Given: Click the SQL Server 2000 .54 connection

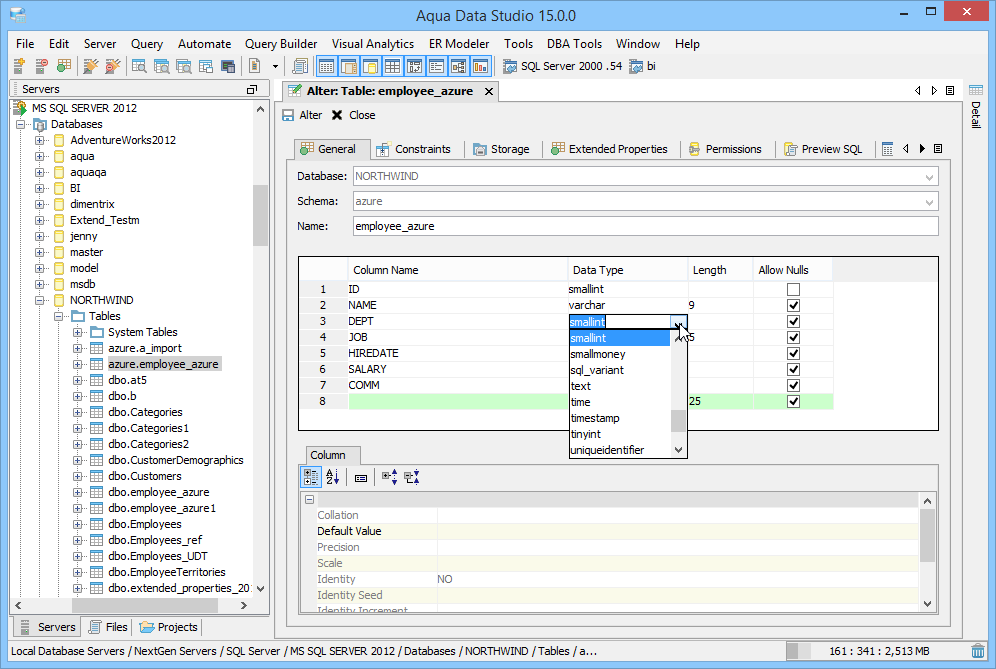Looking at the screenshot, I should pyautogui.click(x=563, y=66).
